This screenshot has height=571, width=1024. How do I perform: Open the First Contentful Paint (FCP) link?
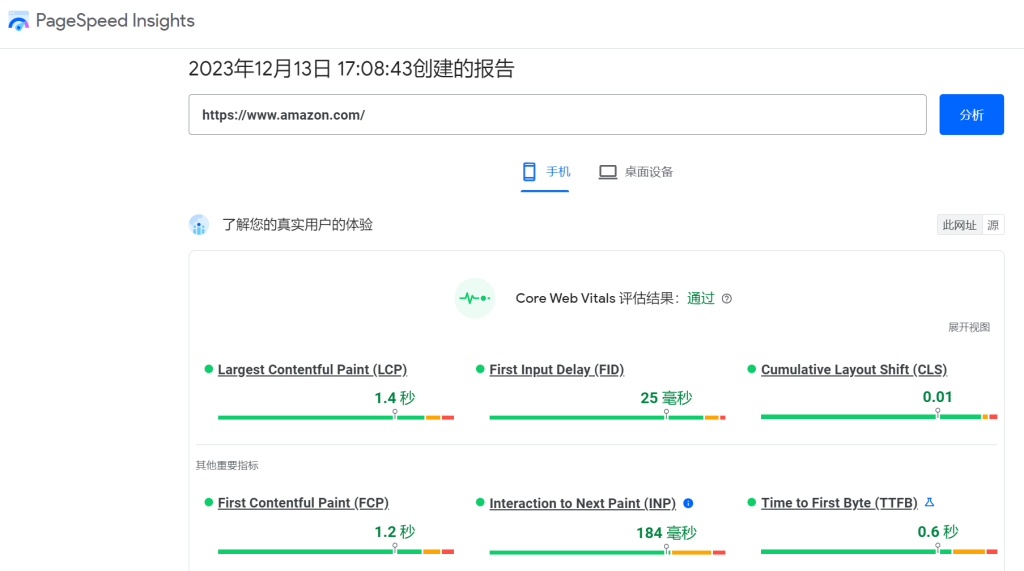pyautogui.click(x=303, y=503)
